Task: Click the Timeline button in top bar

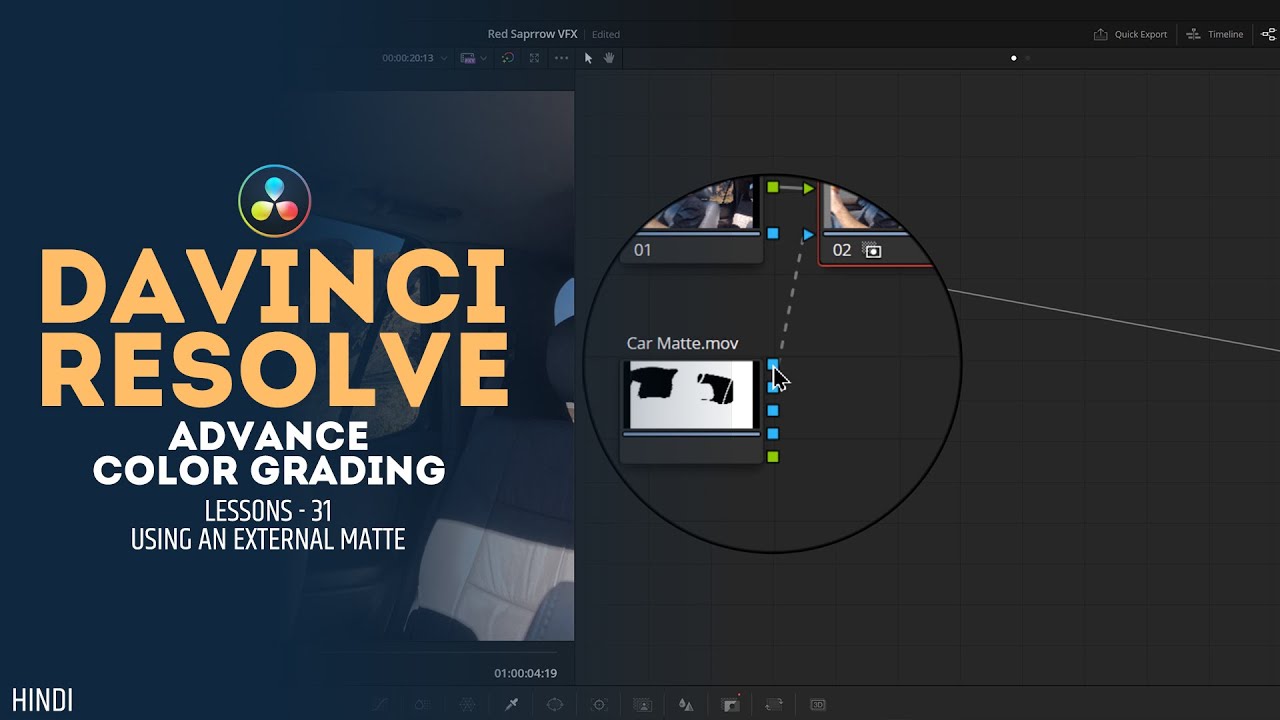Action: coord(1214,34)
